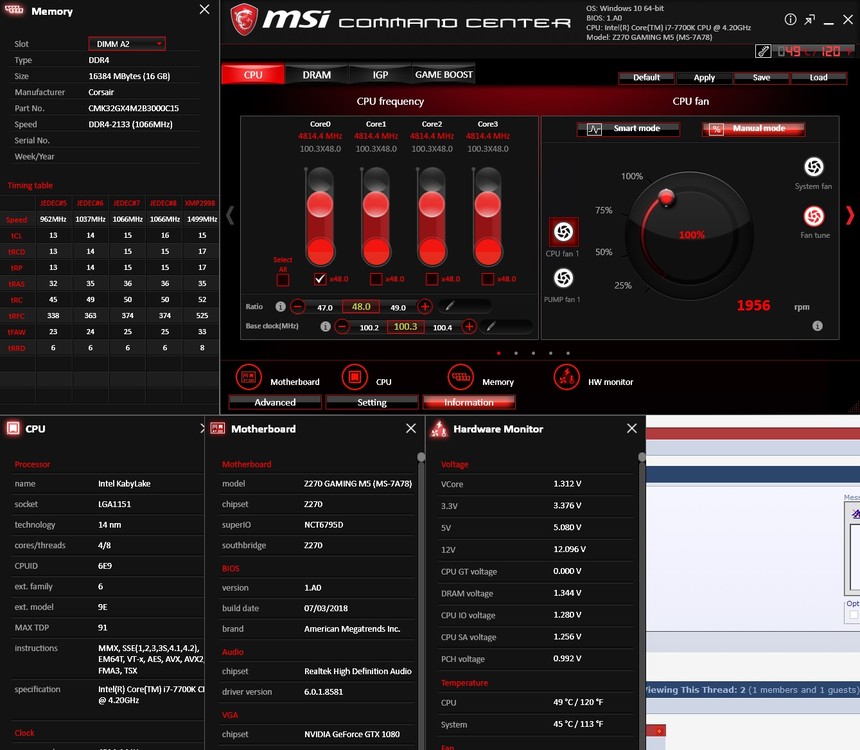This screenshot has width=860, height=750.
Task: Open the Information tab
Action: (x=469, y=403)
